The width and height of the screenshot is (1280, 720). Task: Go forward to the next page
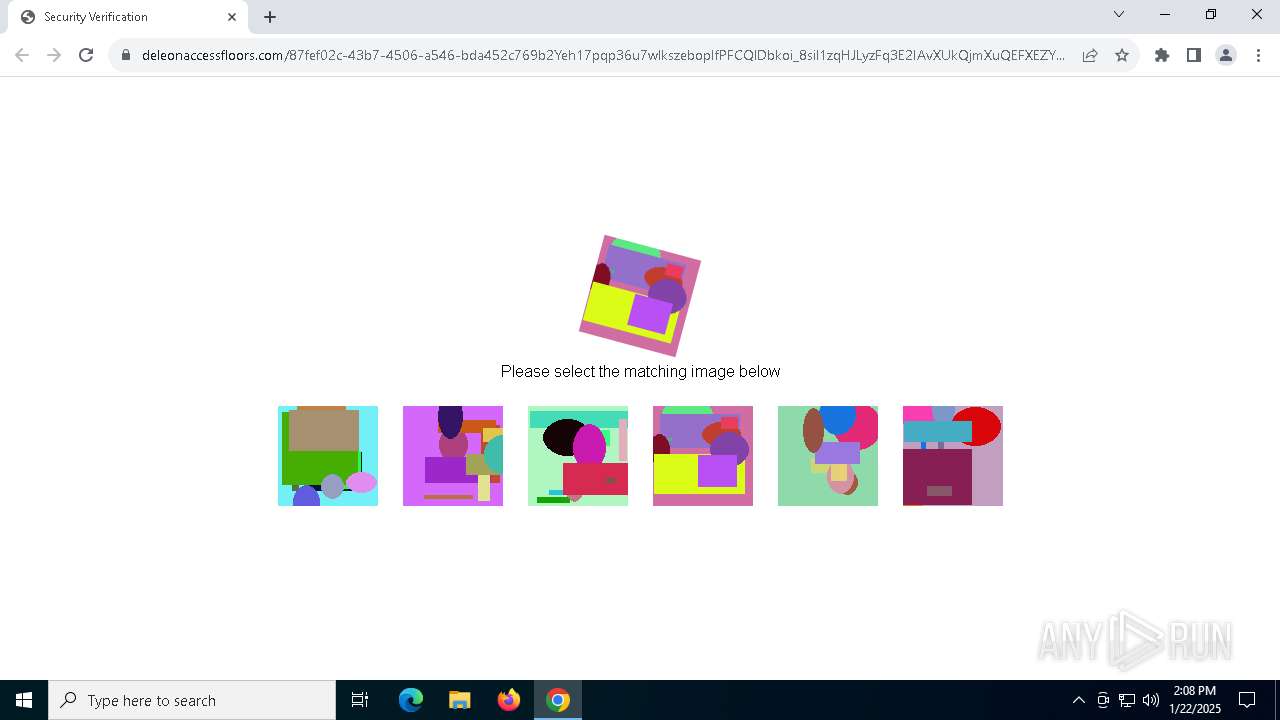point(54,55)
